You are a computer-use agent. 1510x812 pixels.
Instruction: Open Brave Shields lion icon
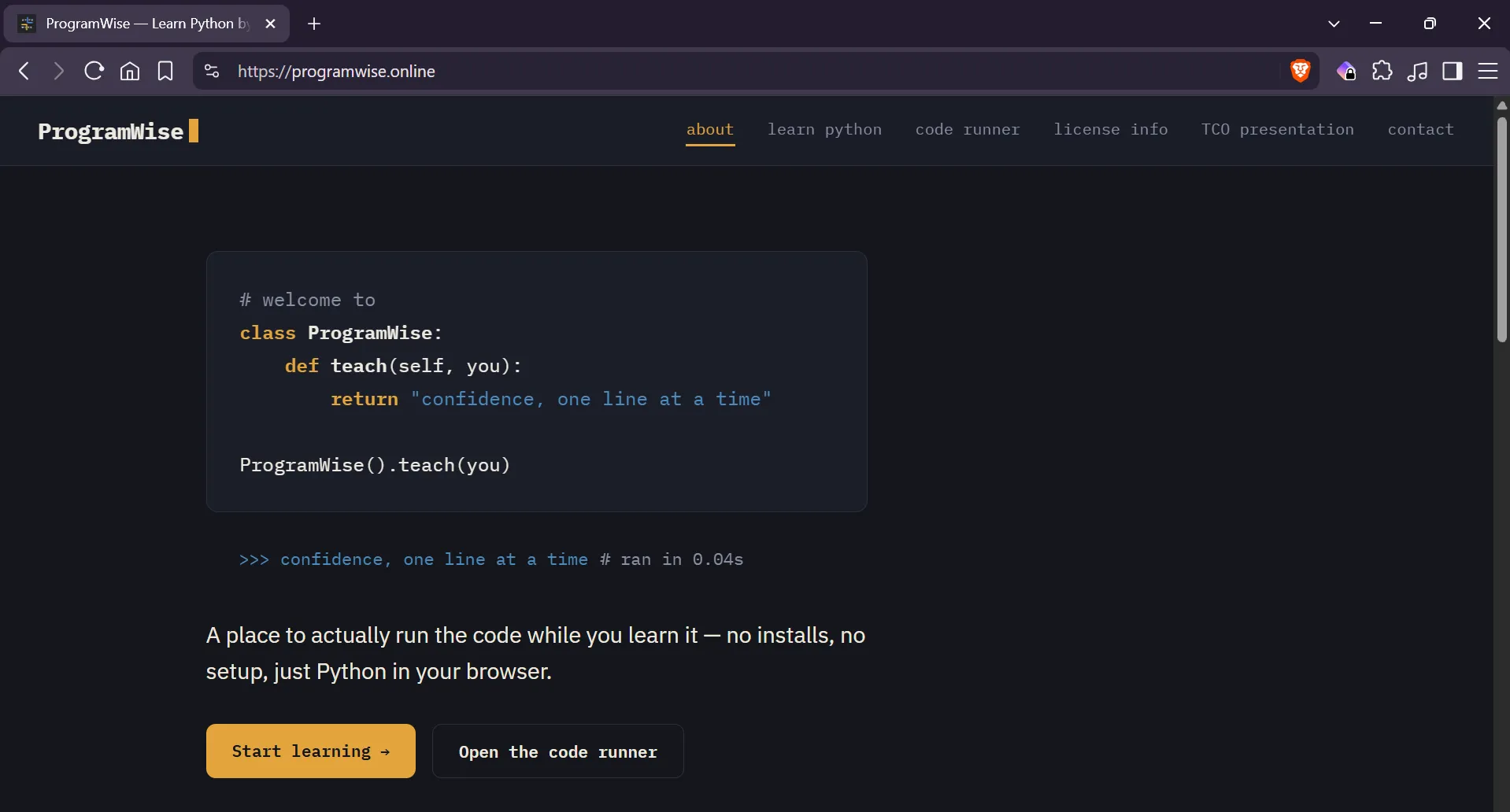click(1300, 71)
